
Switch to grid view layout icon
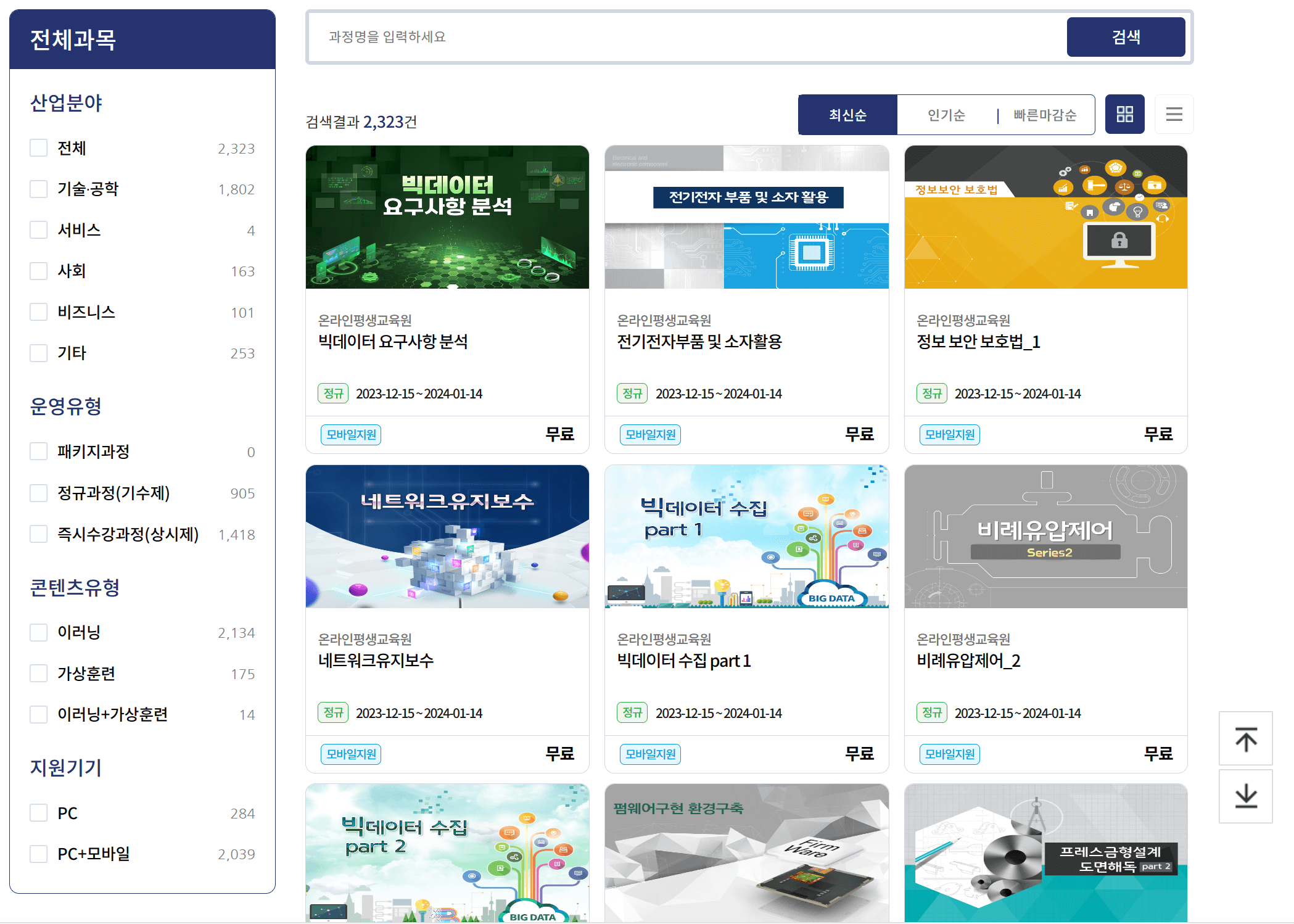(x=1124, y=114)
